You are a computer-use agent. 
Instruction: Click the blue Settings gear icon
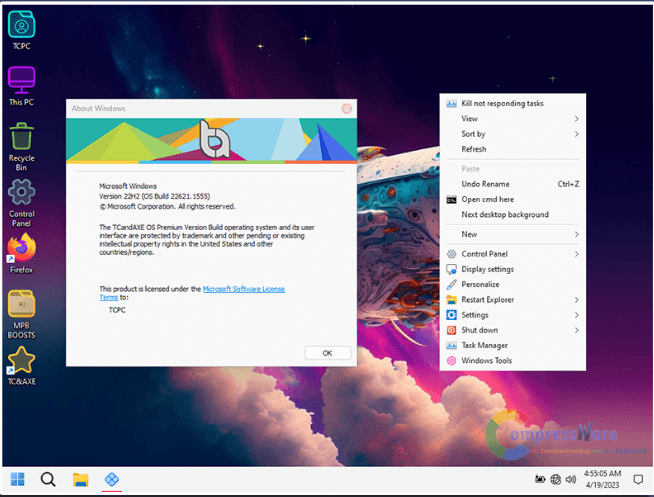tap(451, 315)
